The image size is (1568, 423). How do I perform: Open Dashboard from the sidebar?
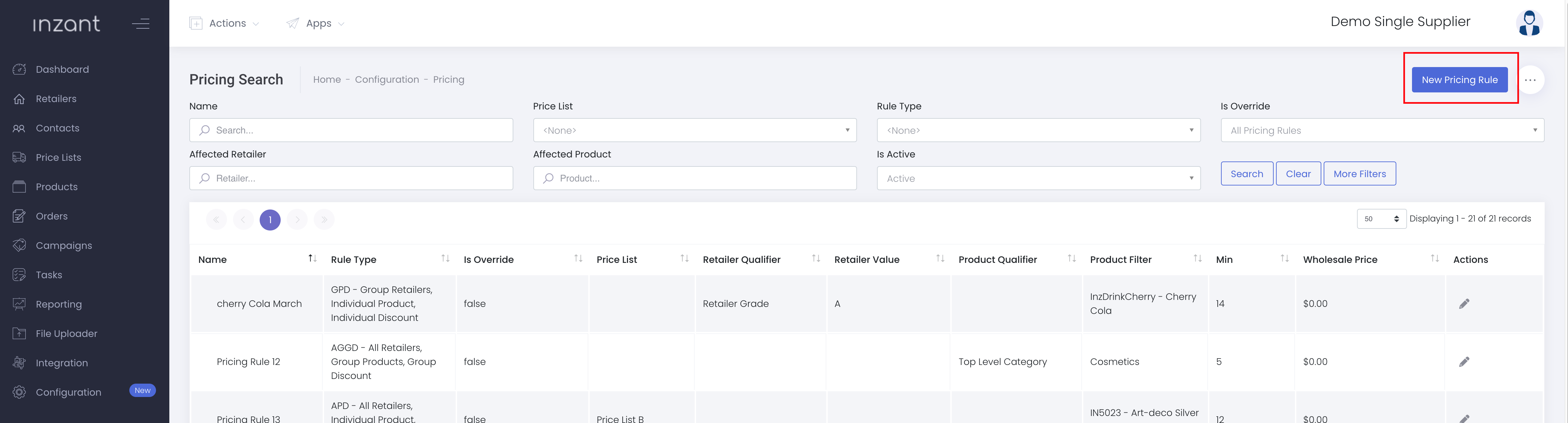click(62, 69)
